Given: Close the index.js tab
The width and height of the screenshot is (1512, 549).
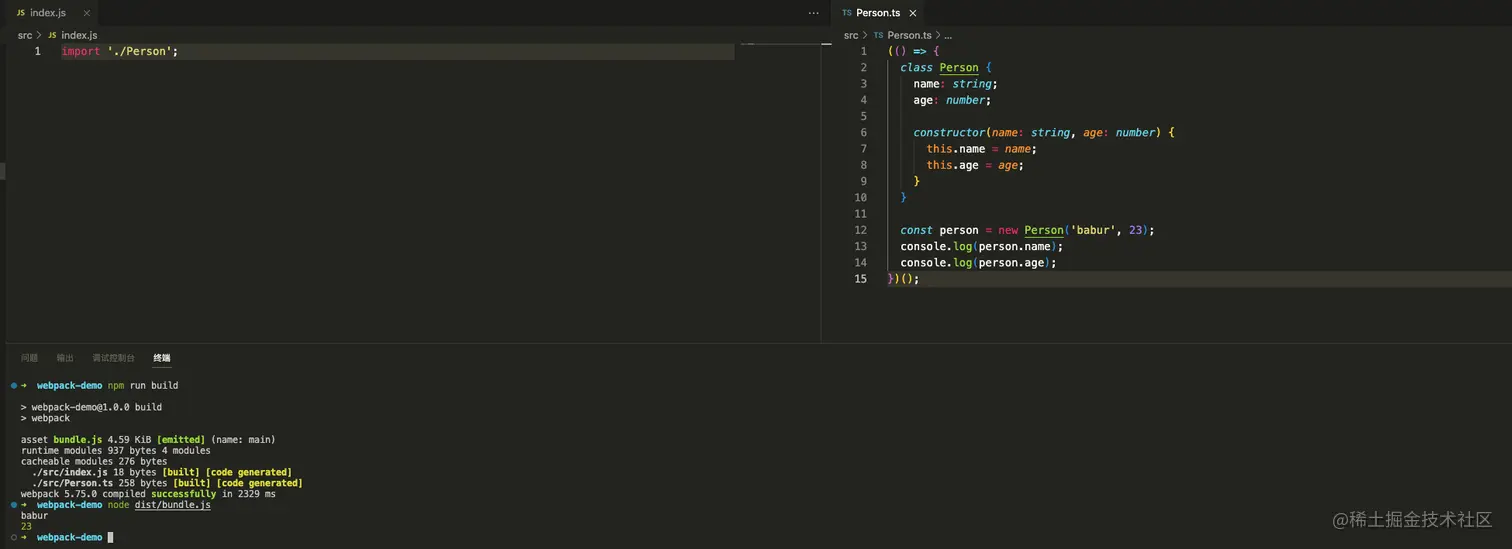Looking at the screenshot, I should [x=87, y=13].
